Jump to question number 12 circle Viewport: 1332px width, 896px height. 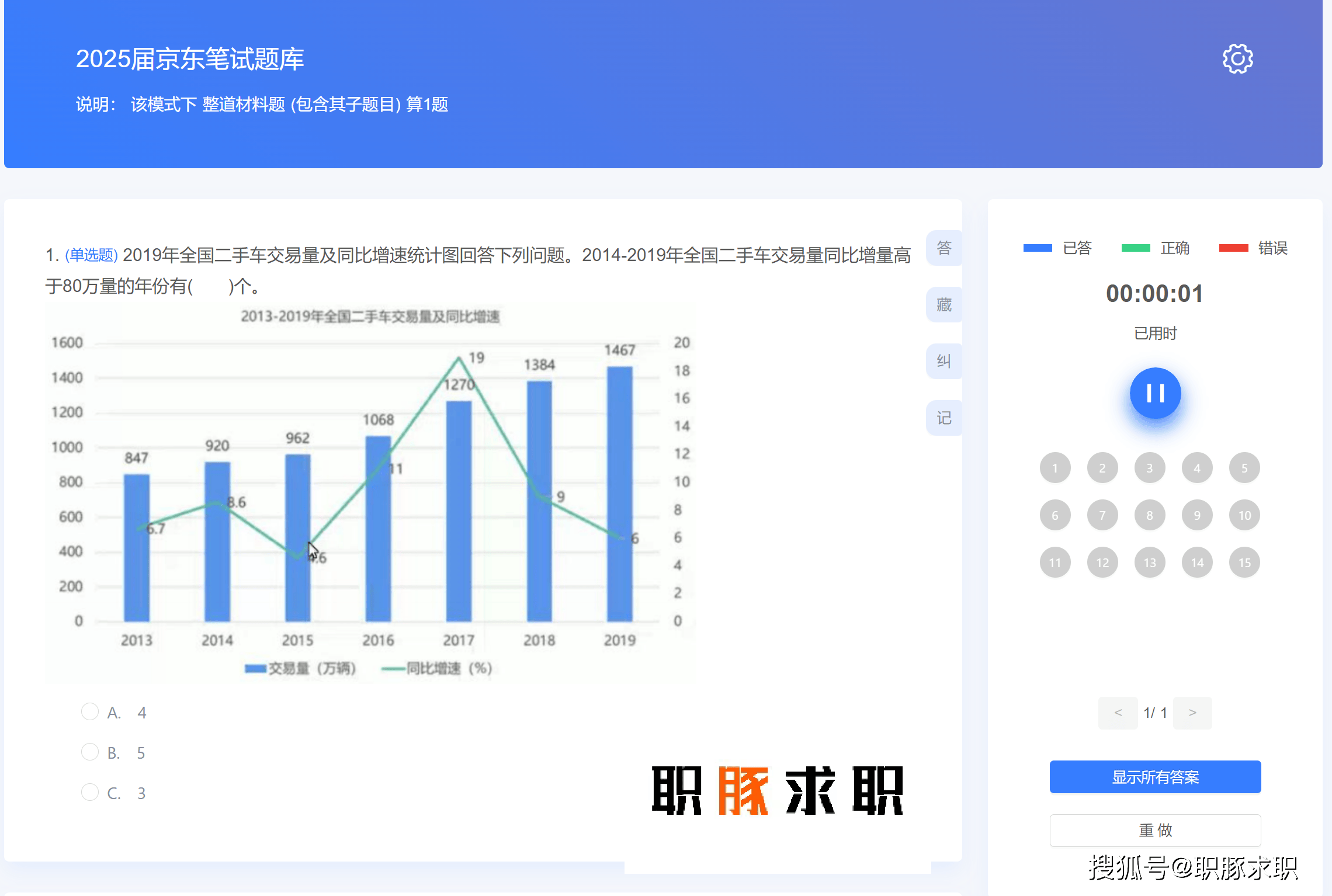[x=1102, y=562]
